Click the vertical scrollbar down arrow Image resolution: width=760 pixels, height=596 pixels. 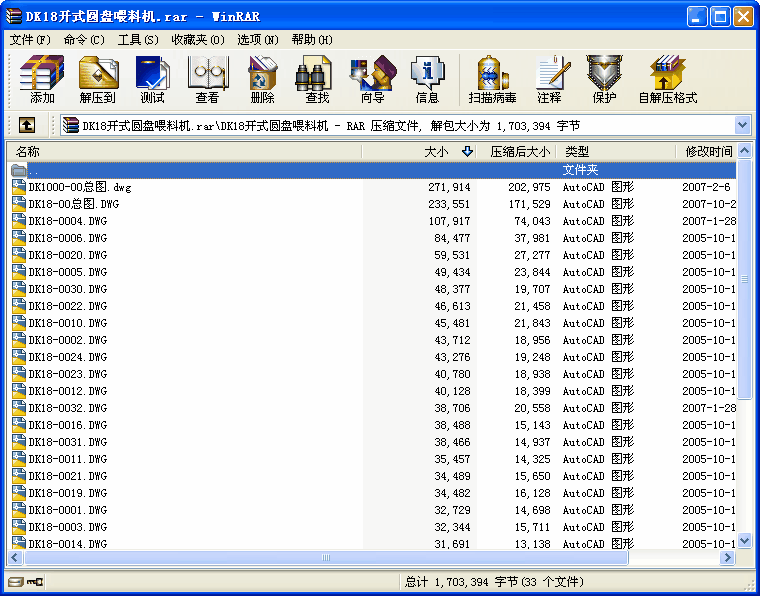(x=743, y=541)
